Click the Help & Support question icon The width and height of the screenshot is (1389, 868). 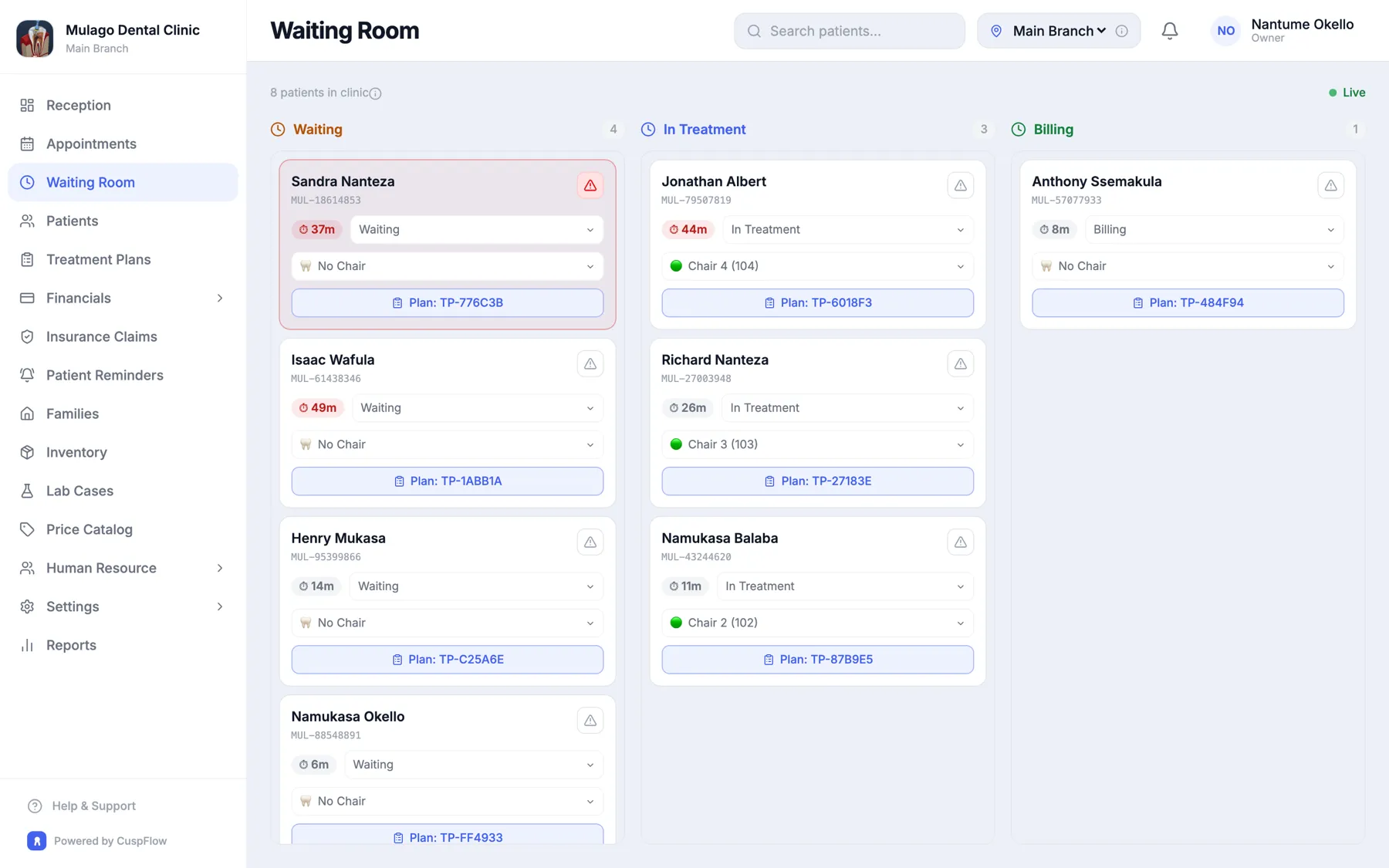[x=35, y=806]
